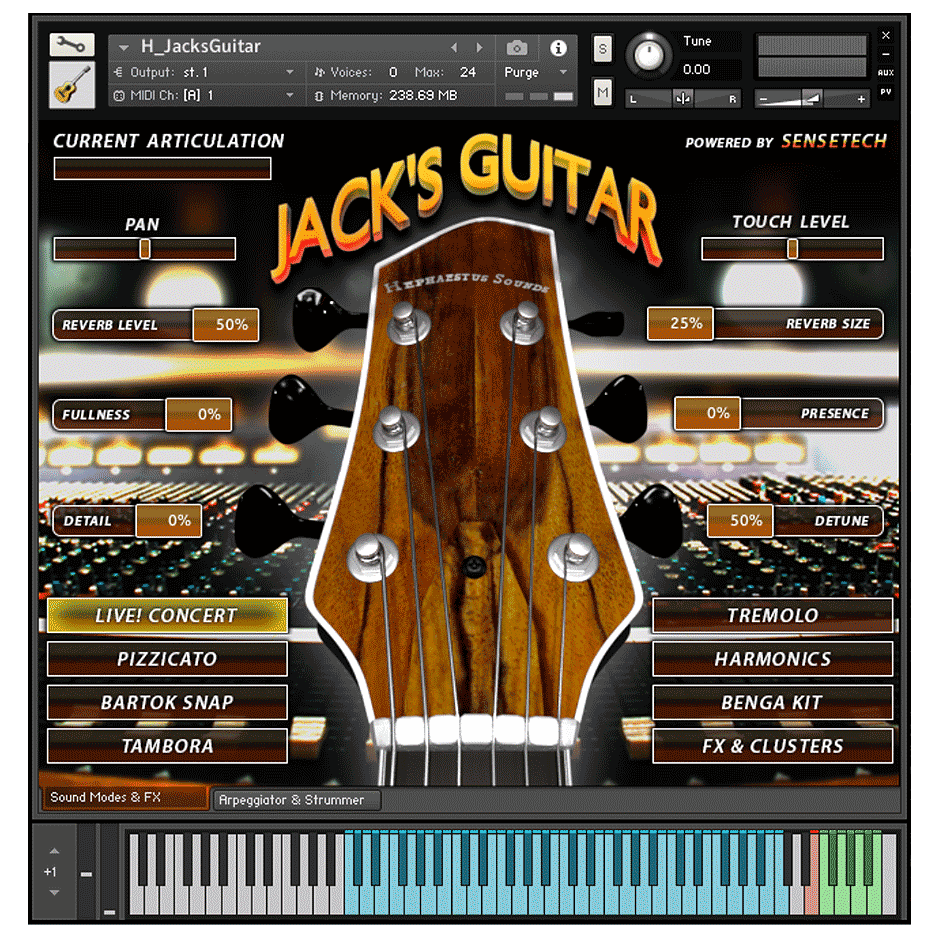Image resolution: width=938 pixels, height=938 pixels.
Task: Click the Current Articulation display field
Action: pos(162,169)
